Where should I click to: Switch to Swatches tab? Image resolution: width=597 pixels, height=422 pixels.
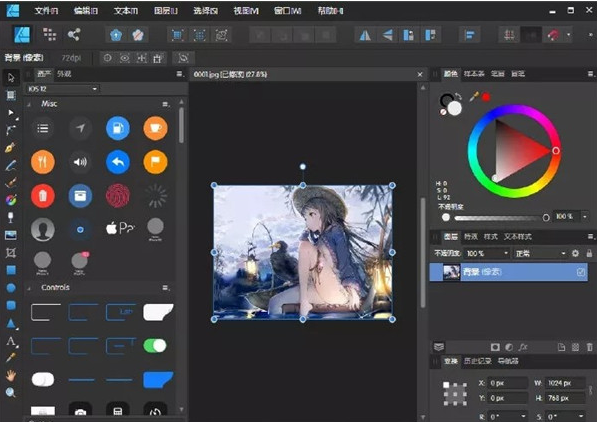[x=474, y=74]
